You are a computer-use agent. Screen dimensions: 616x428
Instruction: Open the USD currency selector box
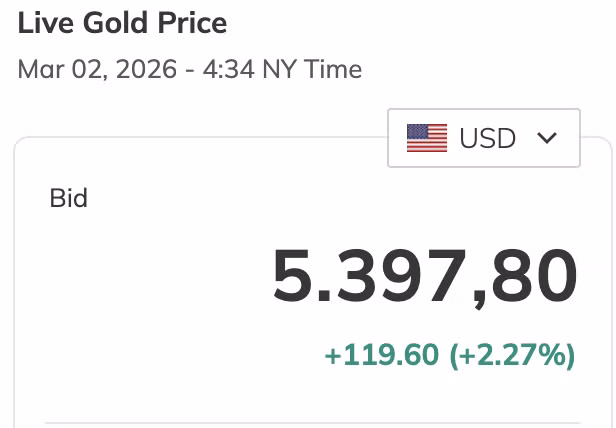tap(484, 138)
